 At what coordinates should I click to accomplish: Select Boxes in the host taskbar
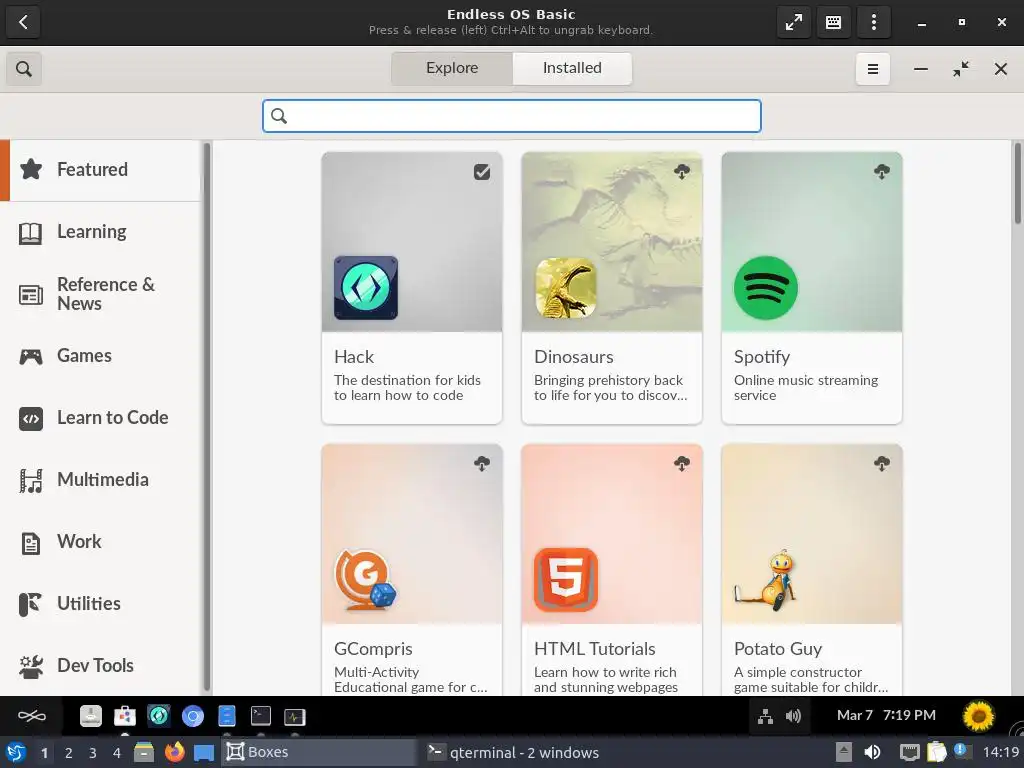[x=319, y=752]
